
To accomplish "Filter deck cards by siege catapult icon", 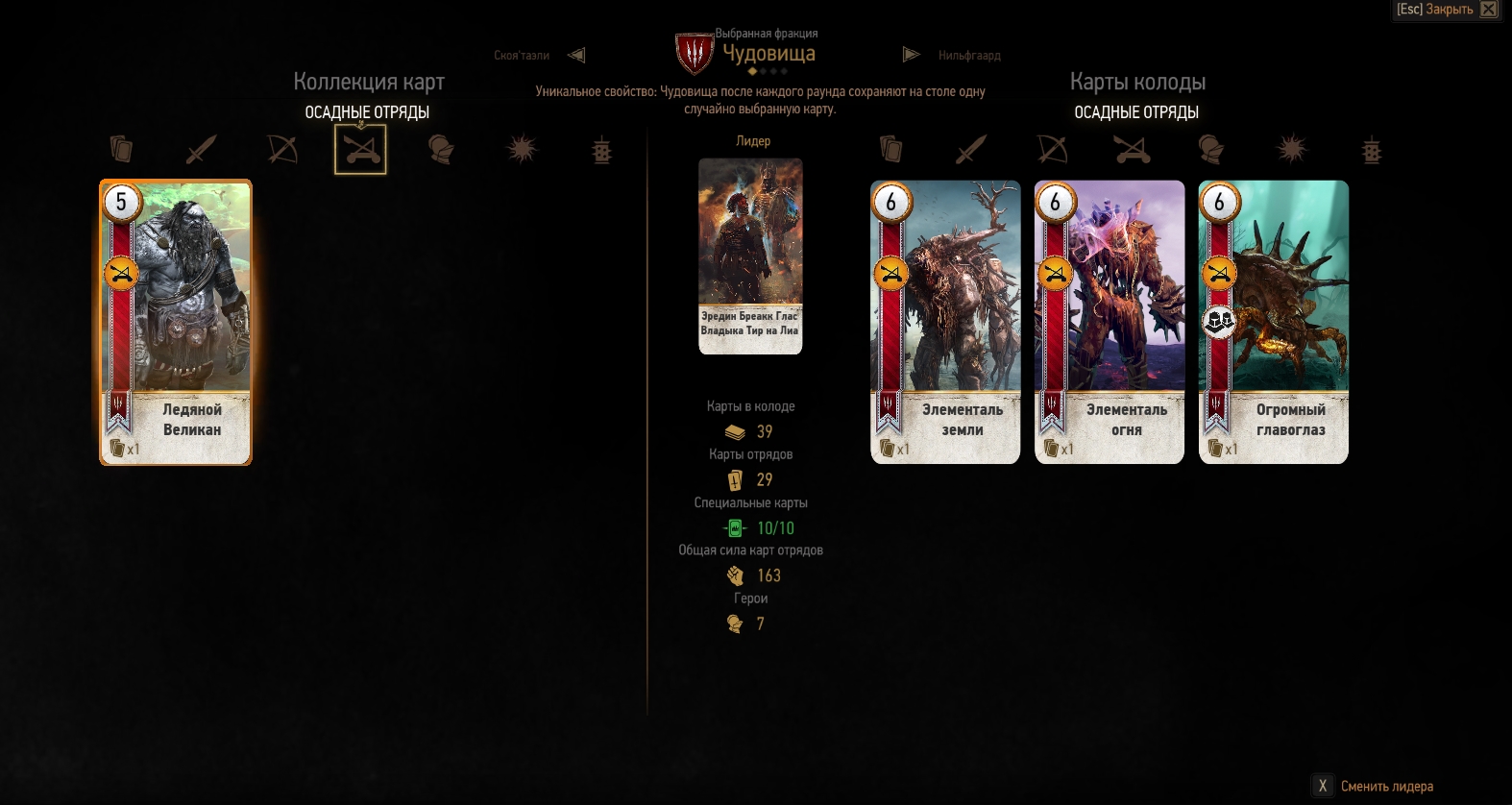I will click(x=1132, y=150).
